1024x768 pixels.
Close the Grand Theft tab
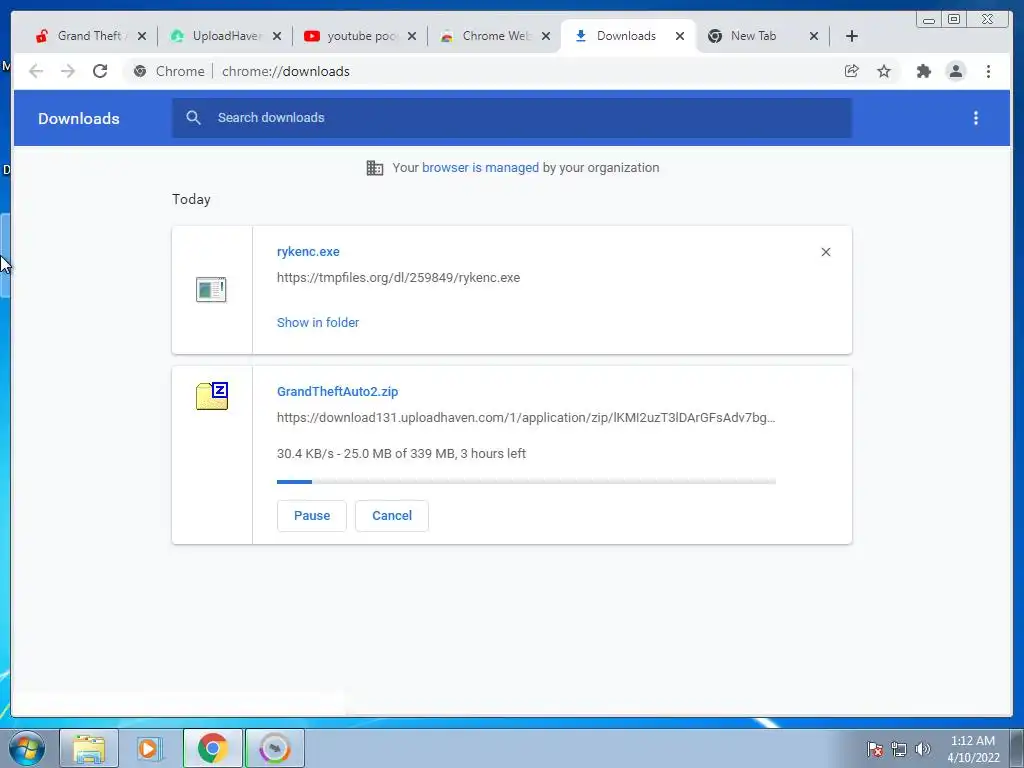click(x=142, y=36)
